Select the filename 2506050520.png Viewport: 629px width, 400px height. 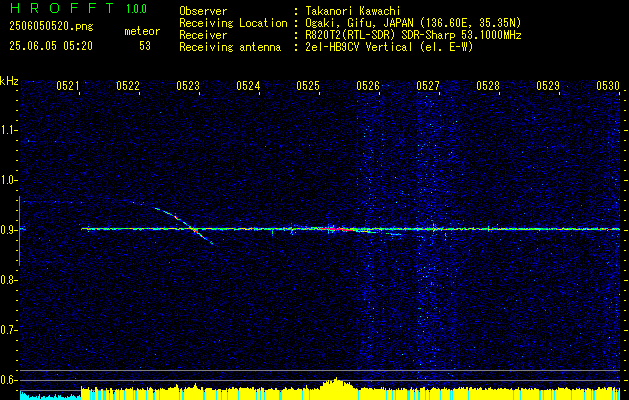click(51, 26)
